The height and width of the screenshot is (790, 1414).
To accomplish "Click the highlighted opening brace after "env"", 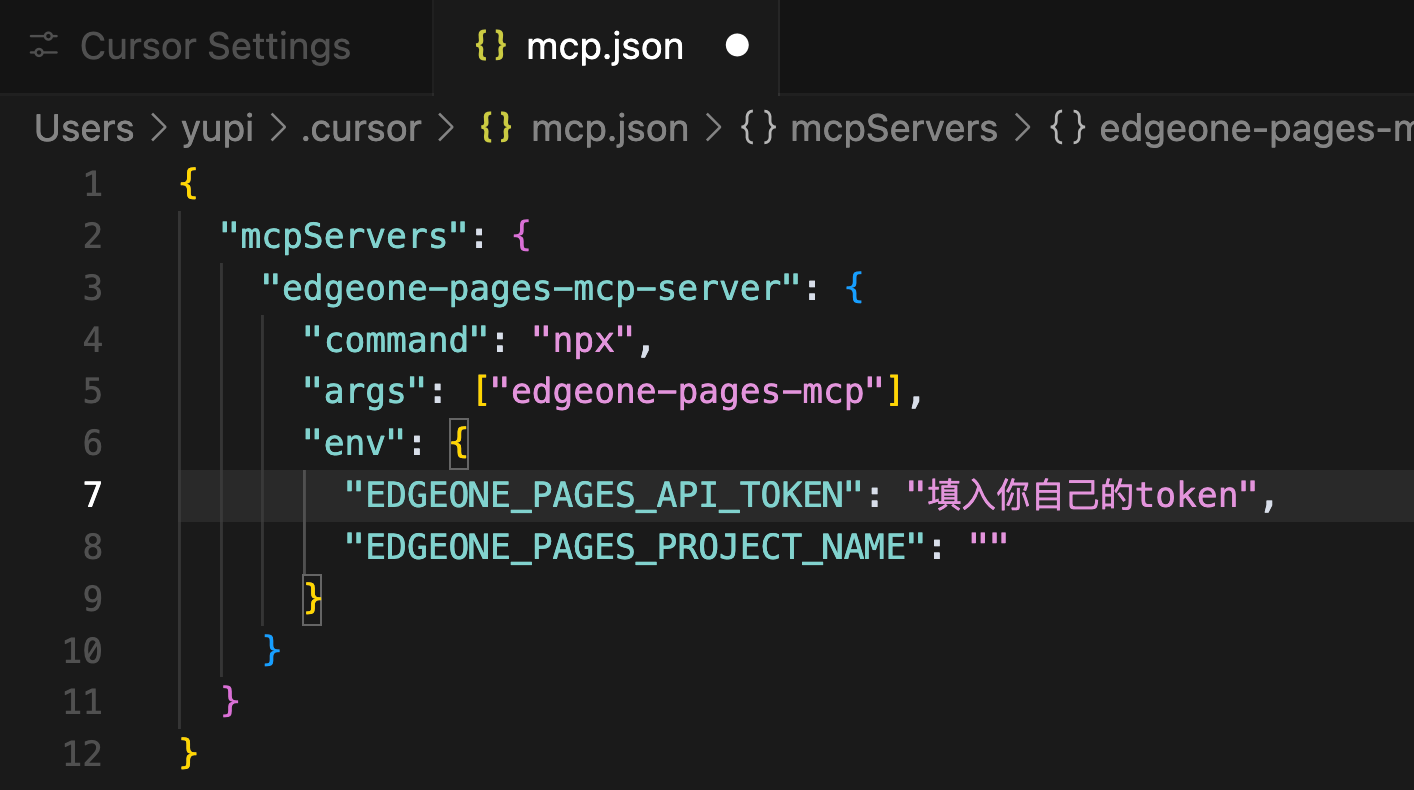I will point(459,444).
